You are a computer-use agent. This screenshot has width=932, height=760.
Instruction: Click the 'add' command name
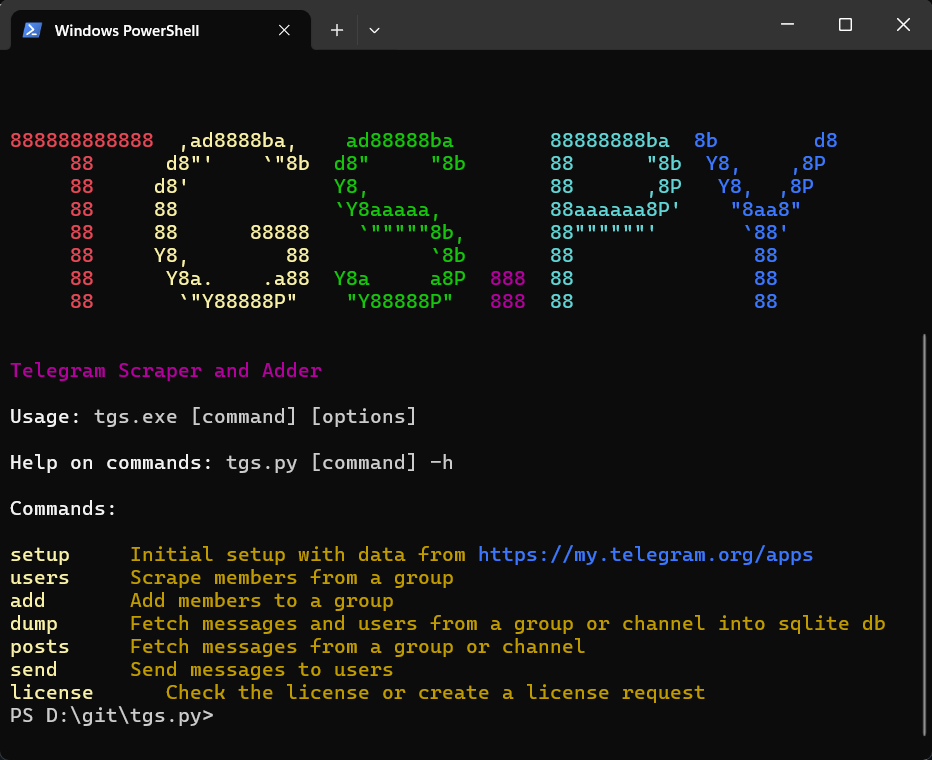28,601
